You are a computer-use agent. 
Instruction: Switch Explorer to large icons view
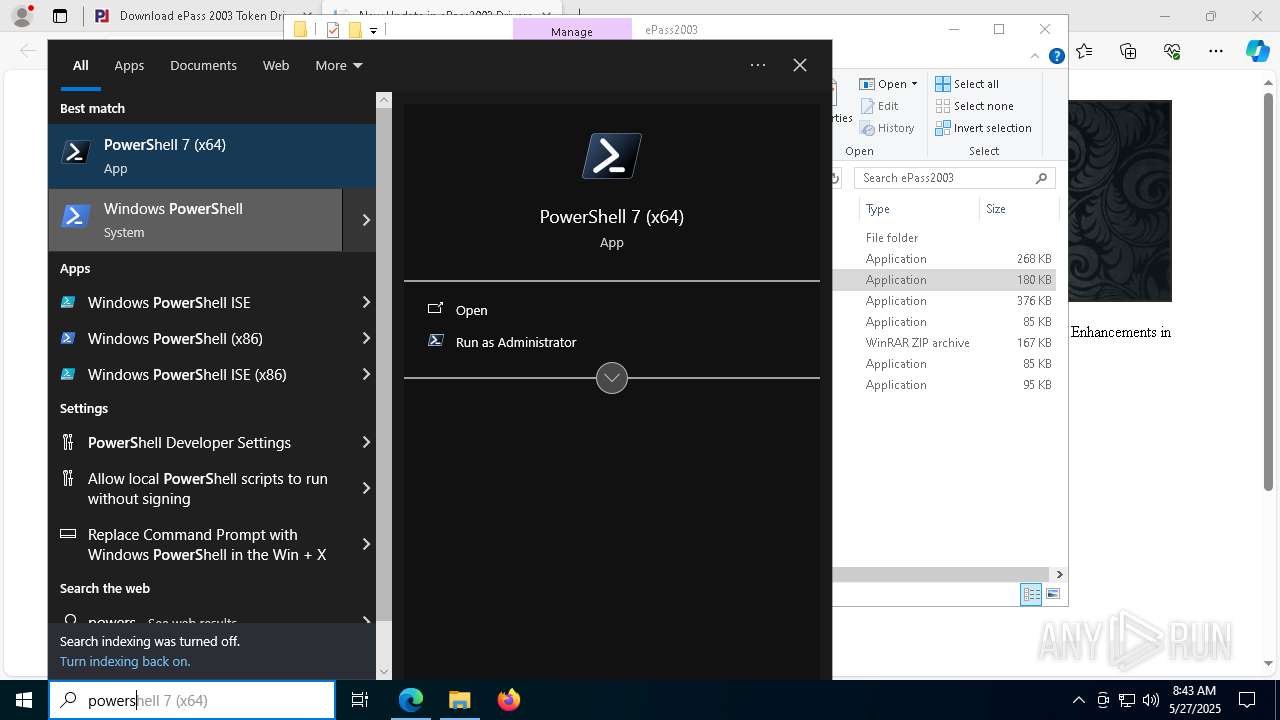tap(1052, 594)
